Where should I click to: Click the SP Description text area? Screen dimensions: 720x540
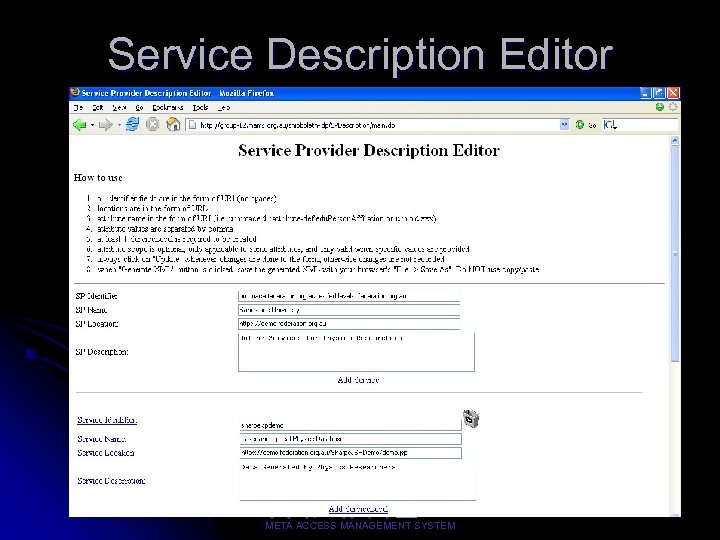(x=356, y=352)
